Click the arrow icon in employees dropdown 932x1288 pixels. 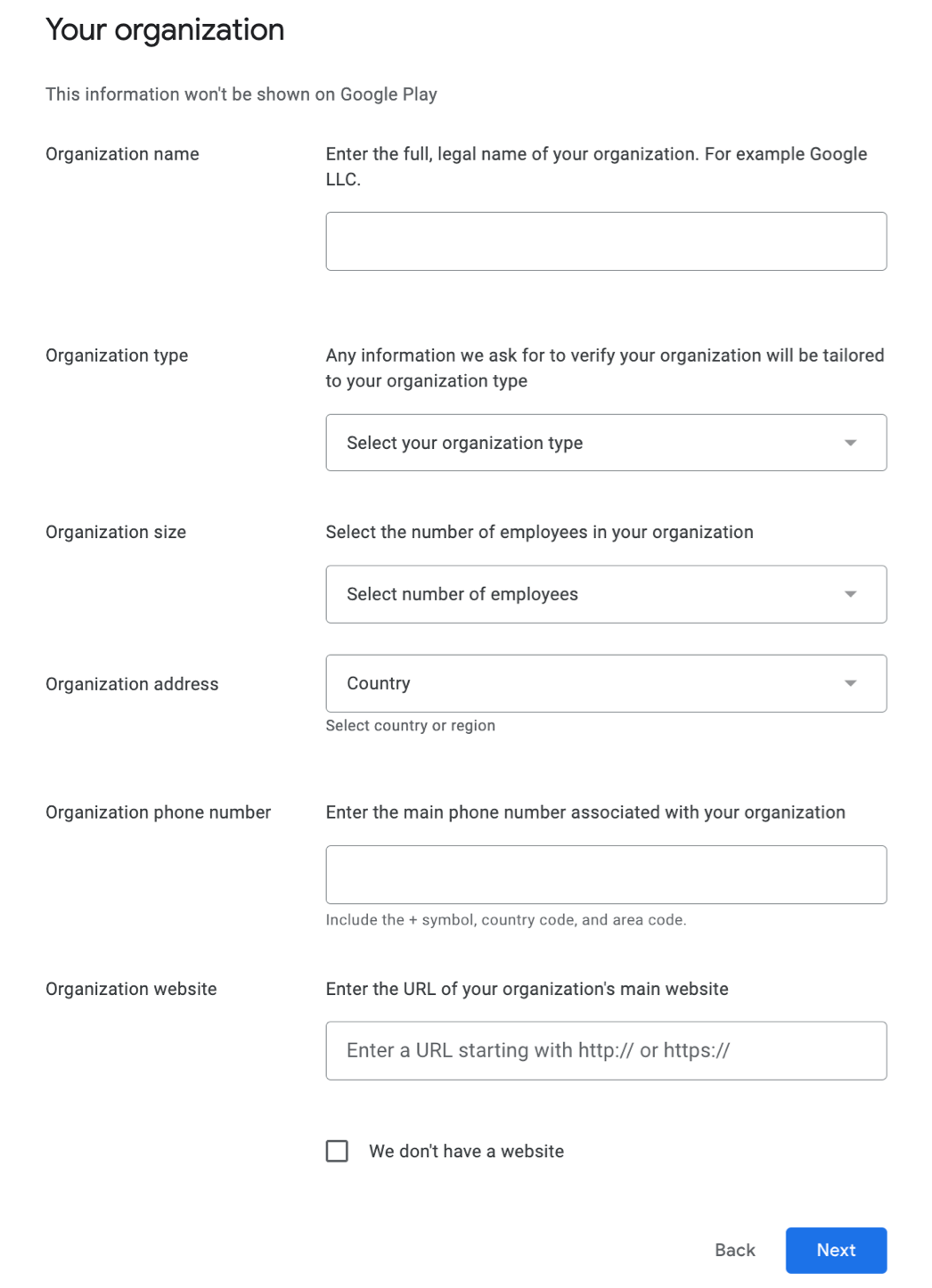pos(851,594)
